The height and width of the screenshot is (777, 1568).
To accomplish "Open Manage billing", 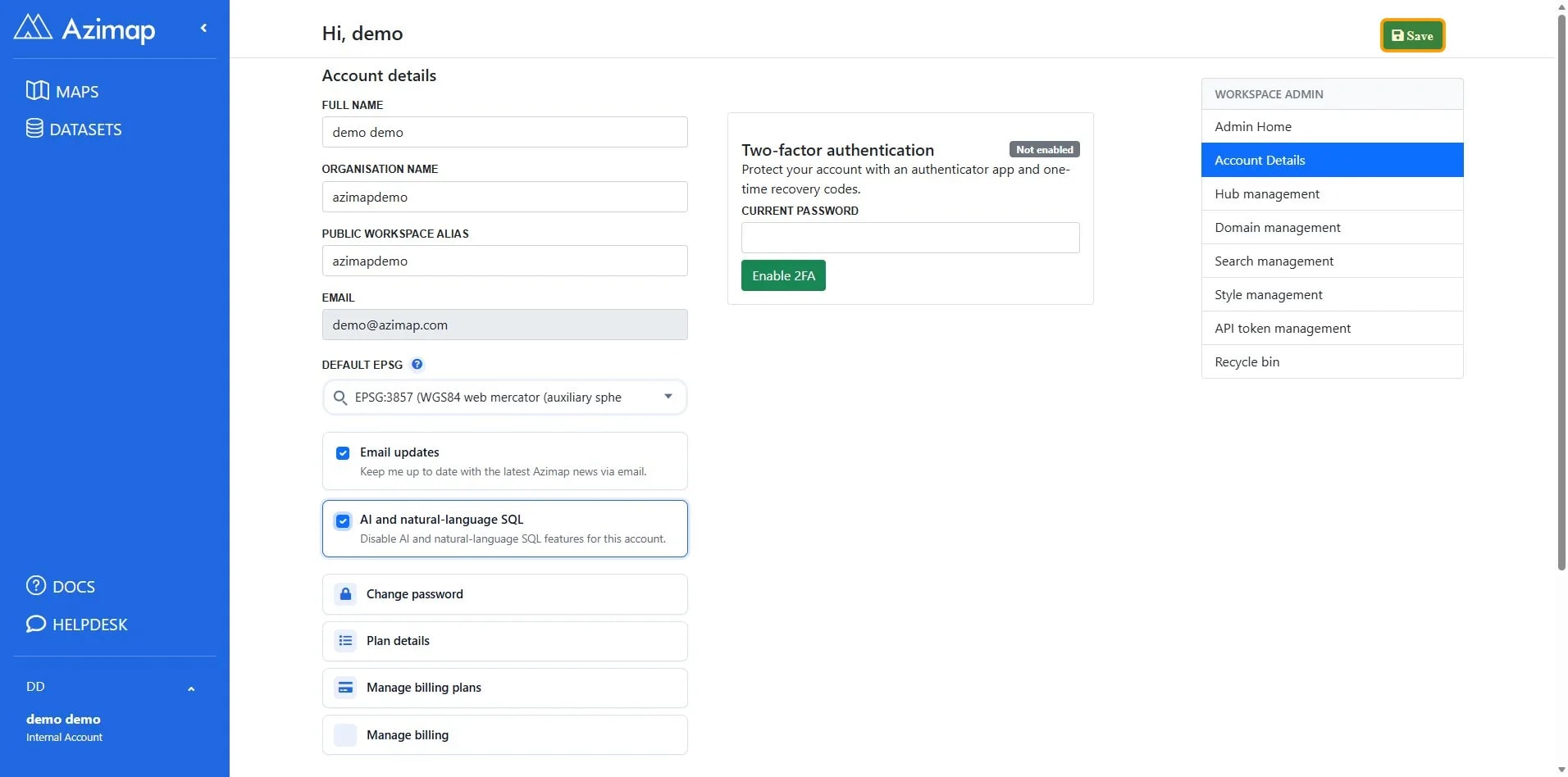I will 504,735.
